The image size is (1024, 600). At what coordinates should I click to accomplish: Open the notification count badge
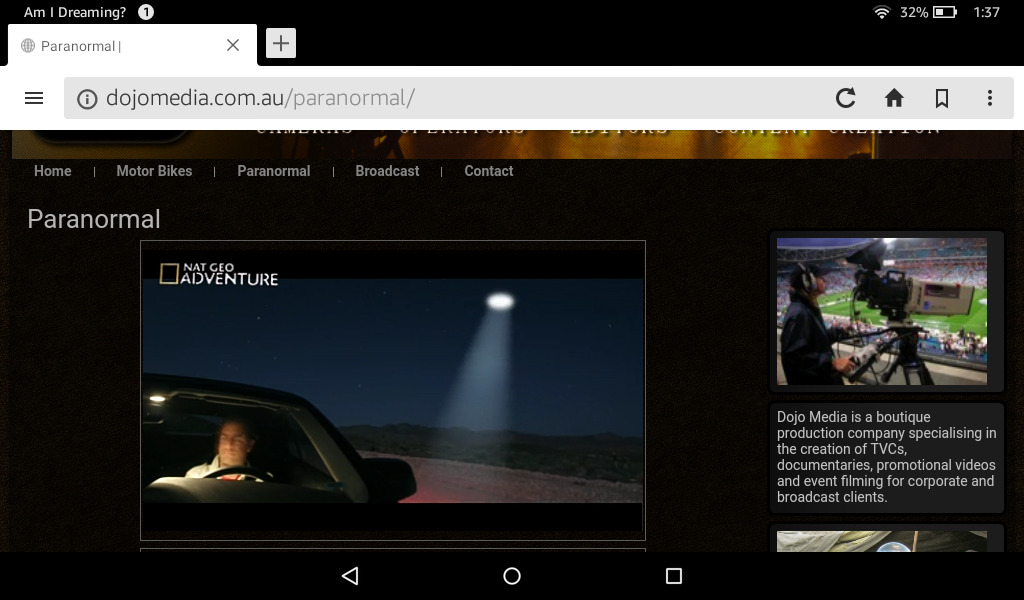[x=146, y=12]
